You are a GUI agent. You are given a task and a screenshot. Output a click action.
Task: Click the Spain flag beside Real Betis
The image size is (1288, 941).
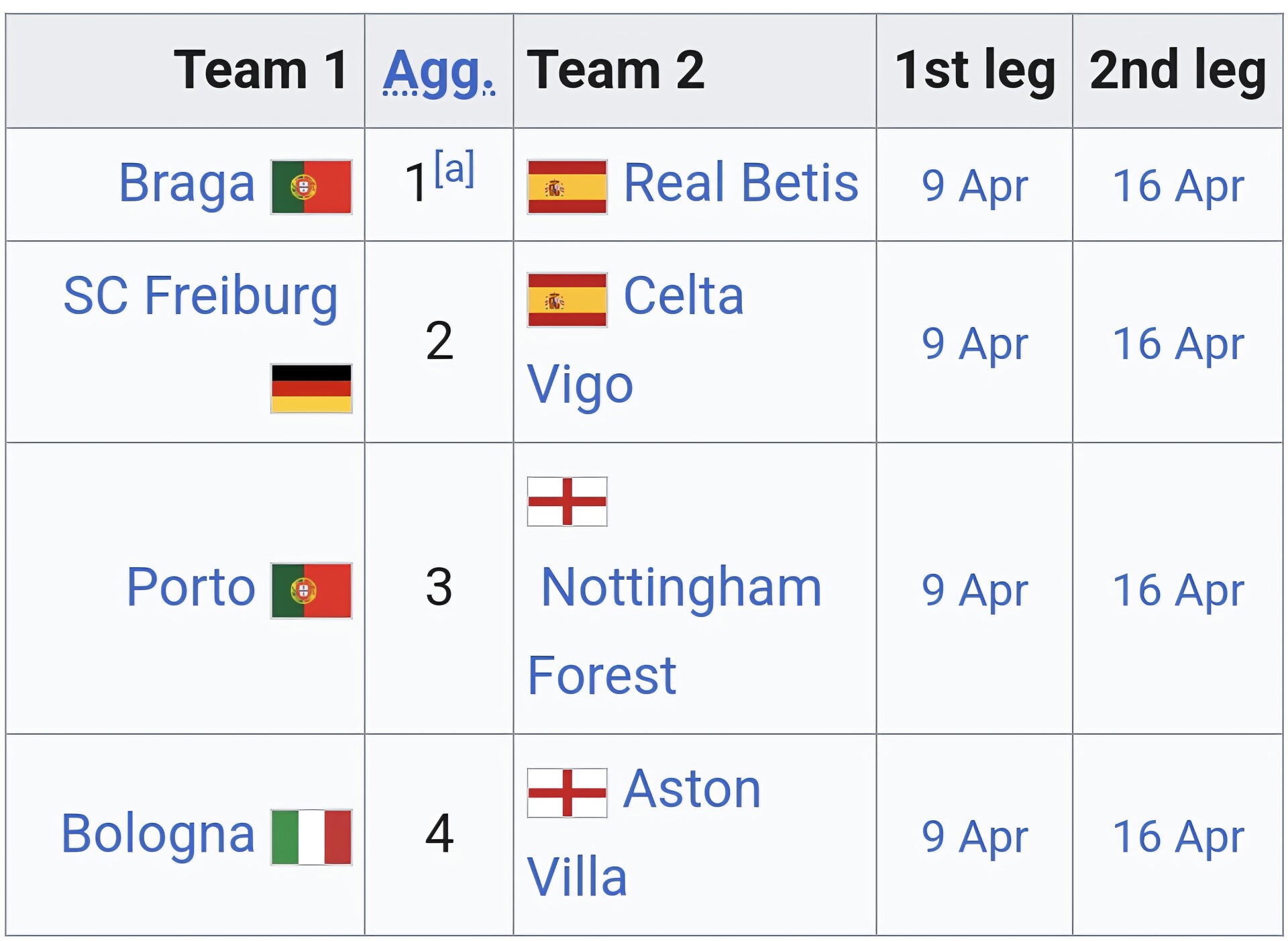[x=567, y=187]
